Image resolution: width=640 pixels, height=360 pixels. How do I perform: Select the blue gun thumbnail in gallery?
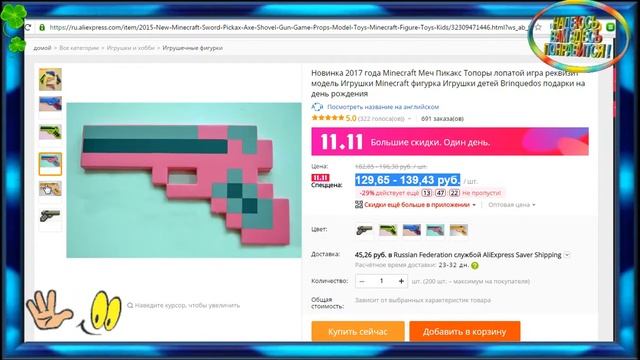[50, 104]
